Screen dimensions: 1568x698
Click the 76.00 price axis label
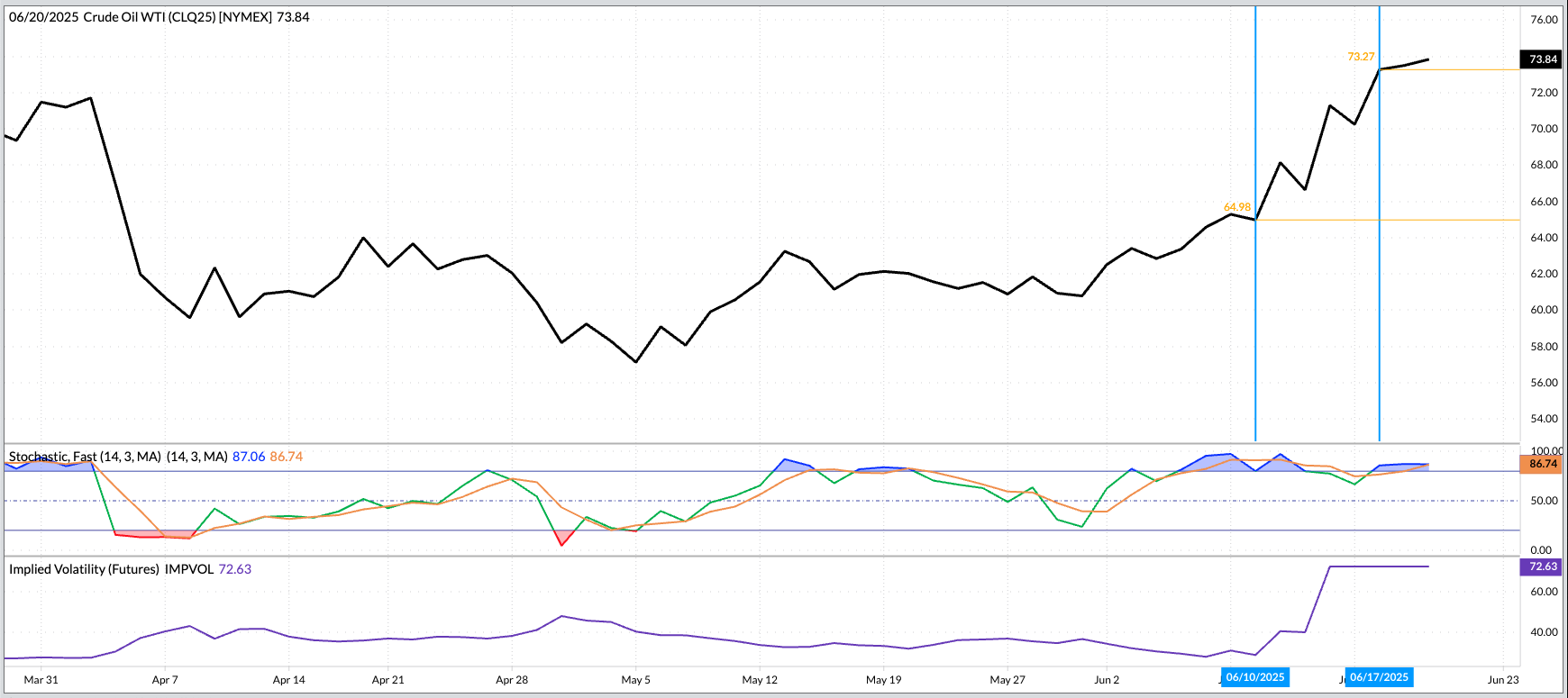click(1544, 20)
